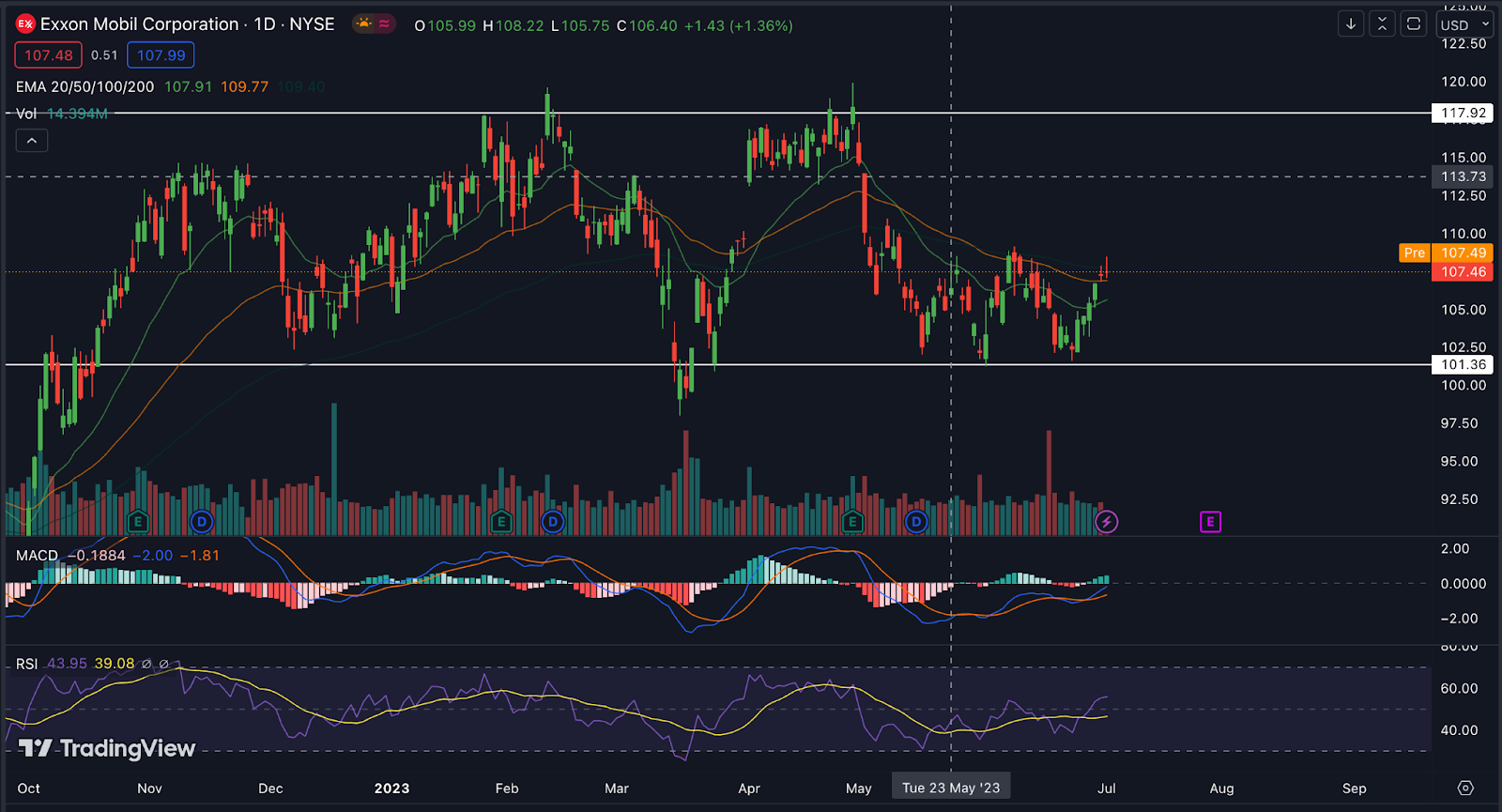Click the Vol value 14.394M

(77, 114)
